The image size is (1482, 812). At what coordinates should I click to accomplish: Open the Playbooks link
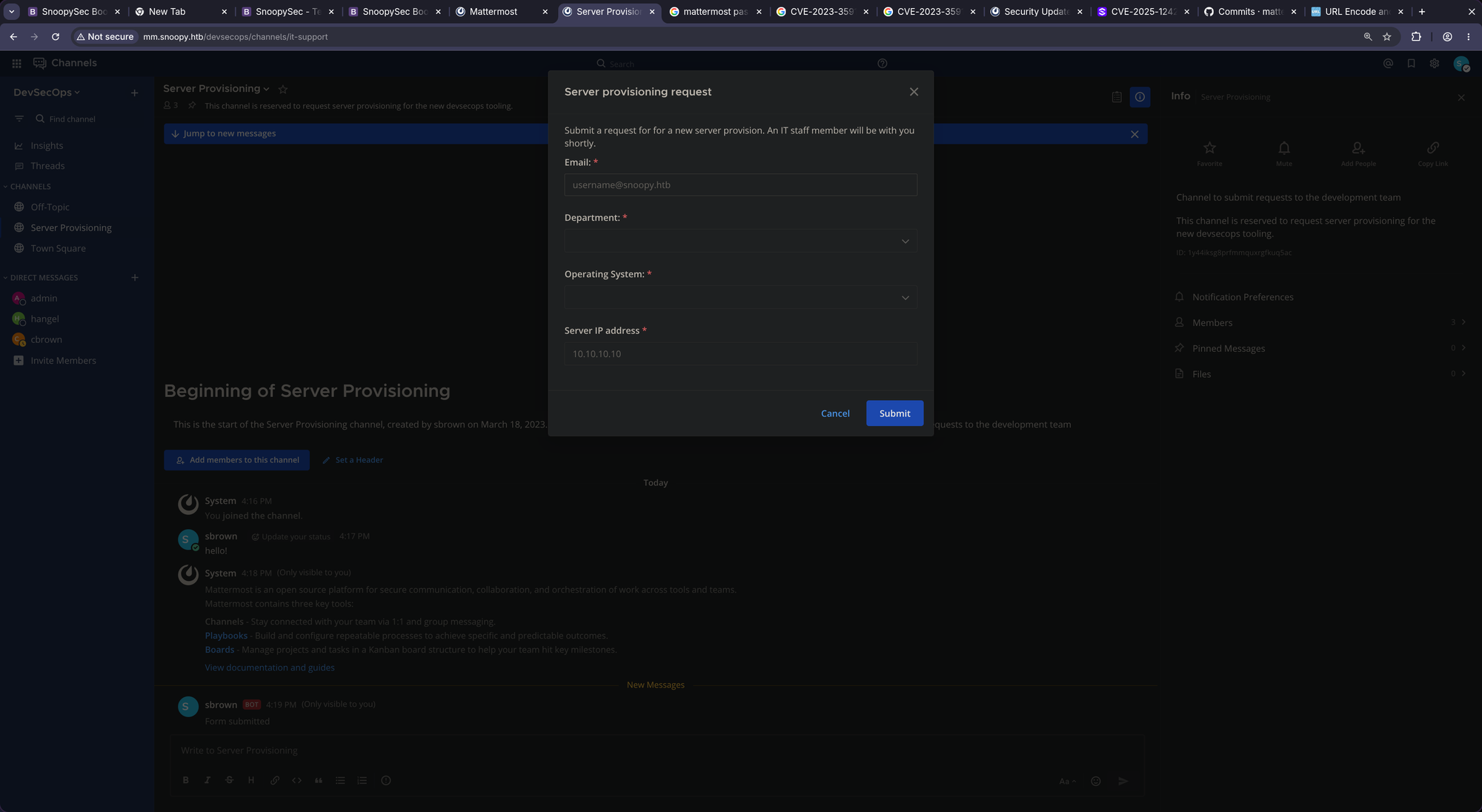[226, 636]
